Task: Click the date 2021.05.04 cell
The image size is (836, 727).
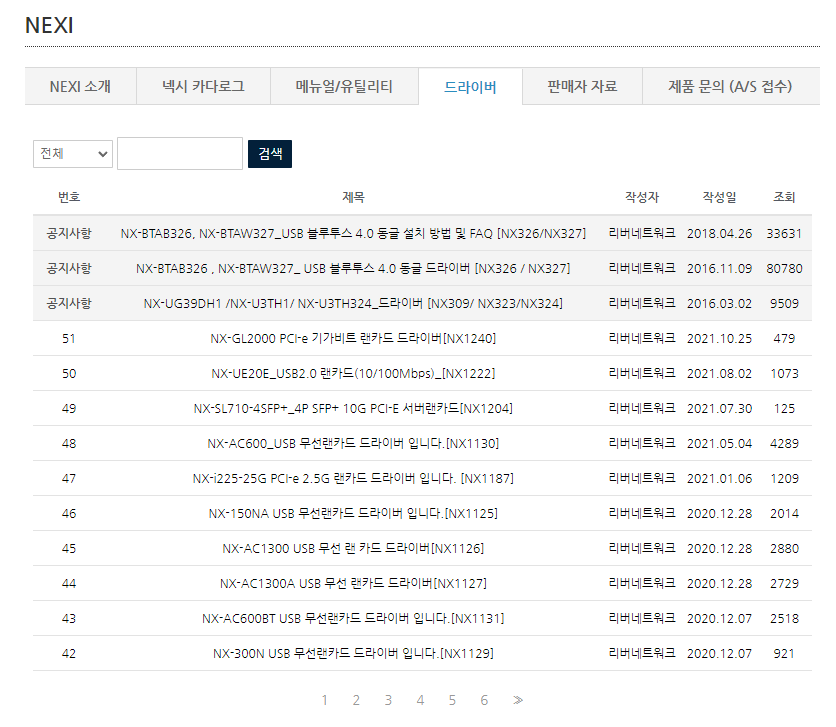Action: click(x=719, y=443)
